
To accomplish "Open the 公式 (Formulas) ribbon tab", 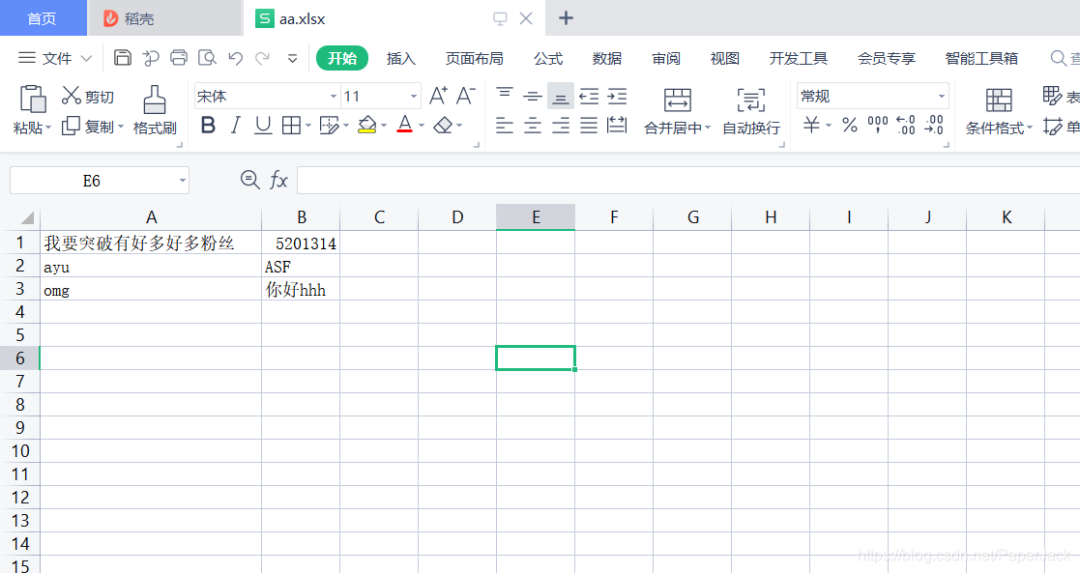I will [x=548, y=59].
